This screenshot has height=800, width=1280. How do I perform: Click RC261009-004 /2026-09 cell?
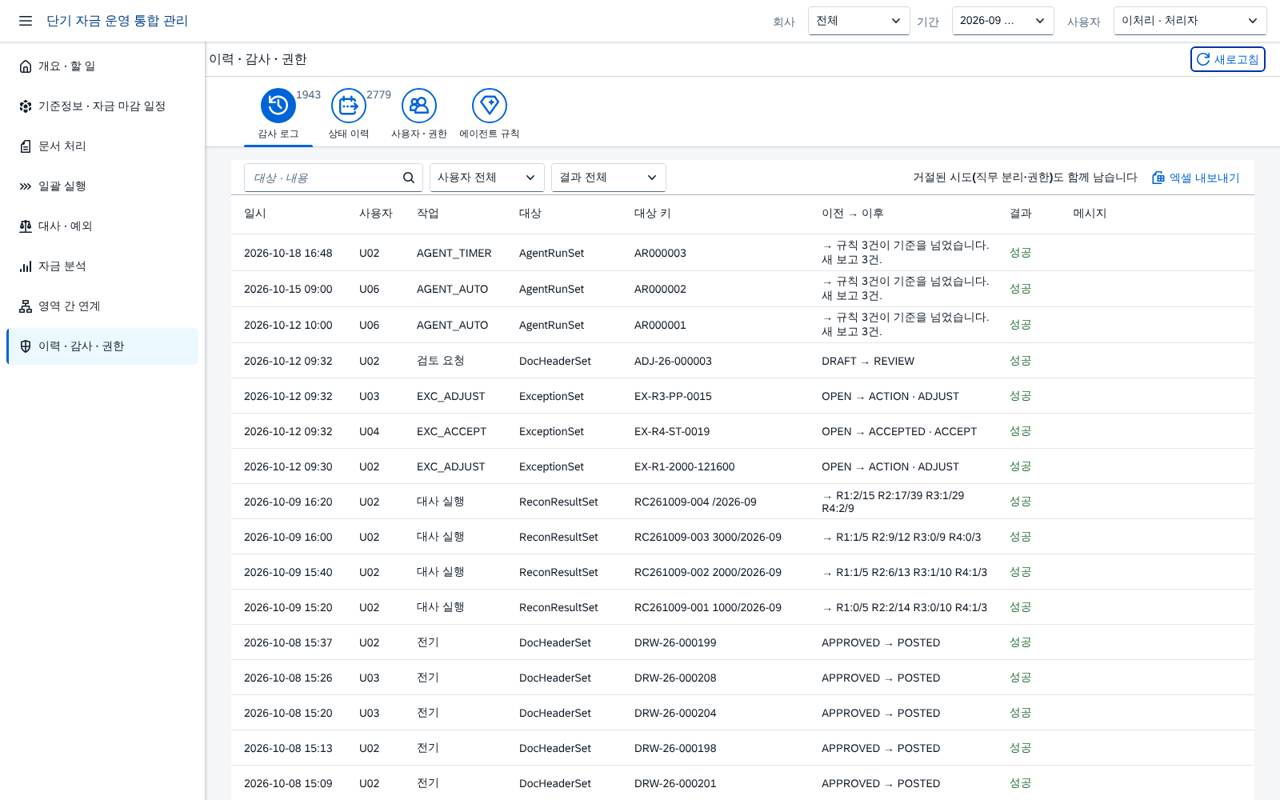(x=695, y=502)
